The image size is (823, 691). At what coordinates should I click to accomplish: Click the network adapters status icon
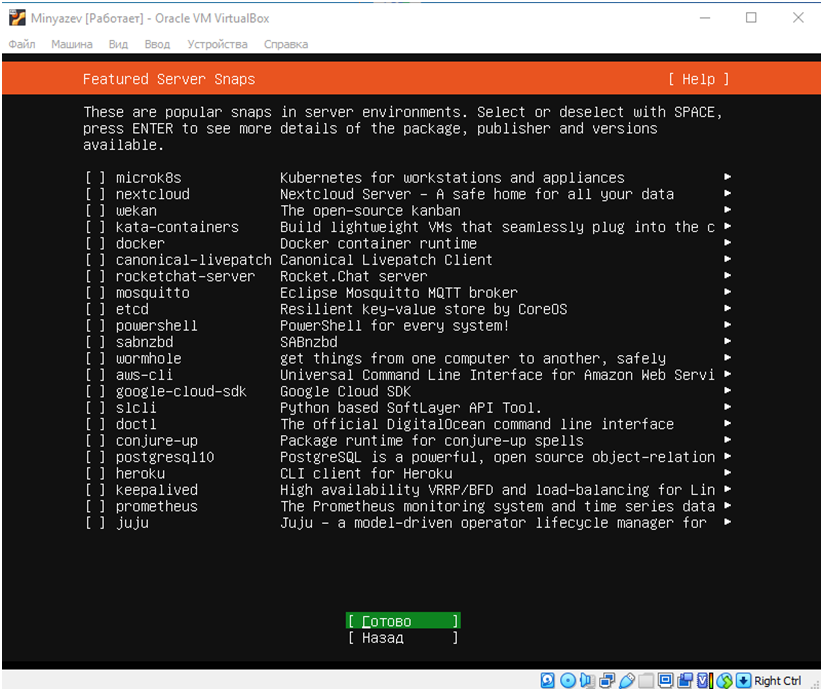[x=607, y=681]
